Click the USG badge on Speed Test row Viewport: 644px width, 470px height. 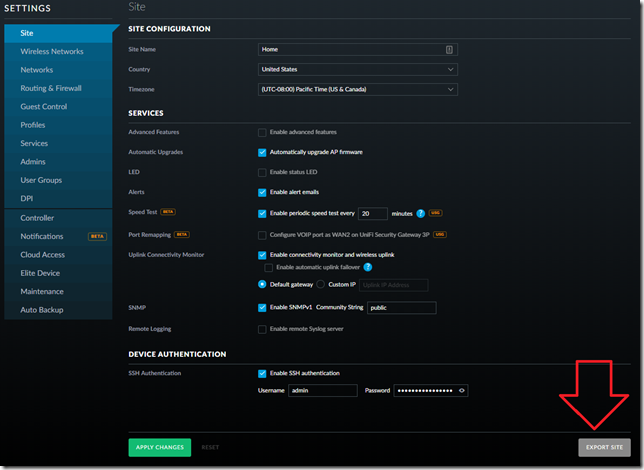click(437, 213)
